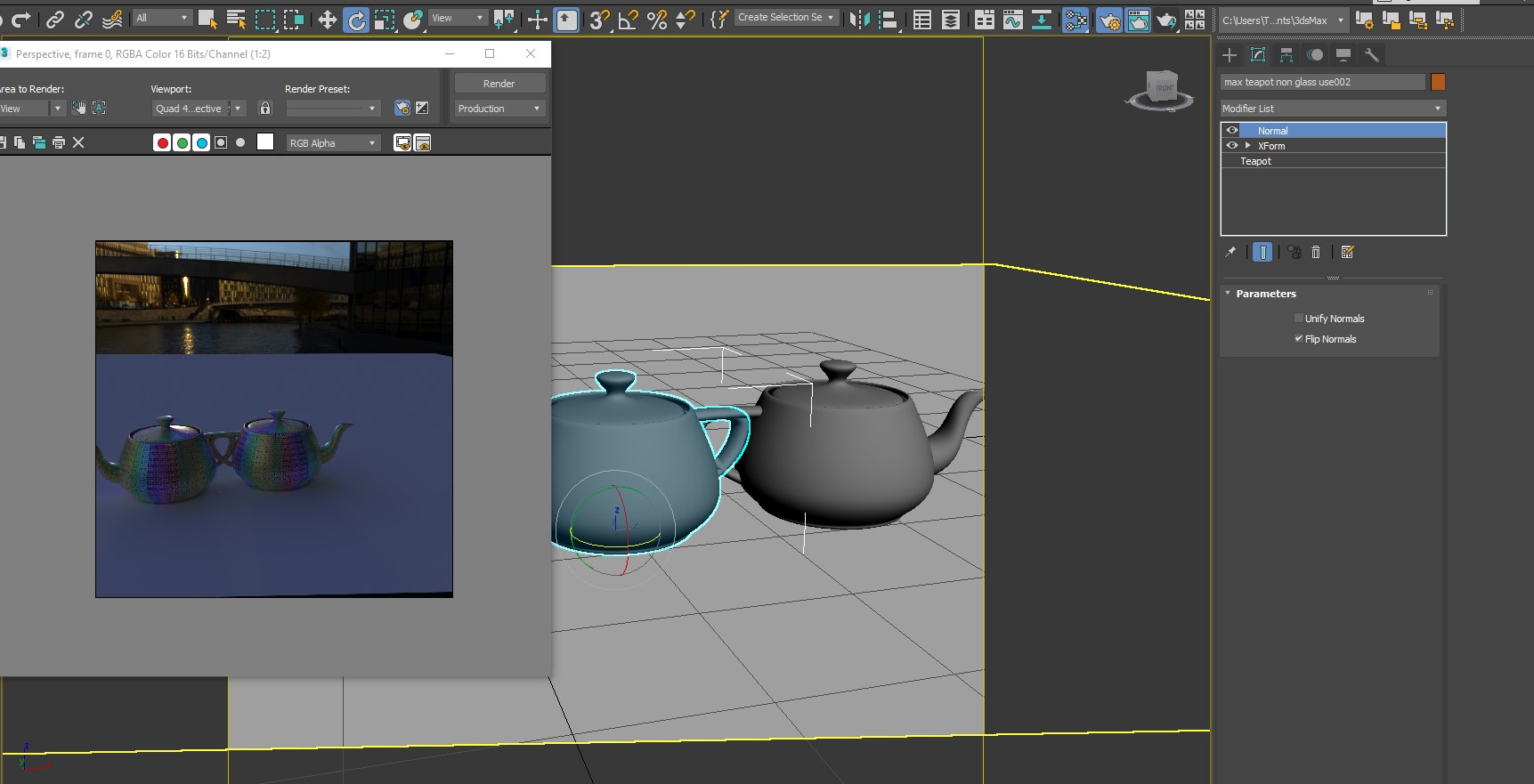The width and height of the screenshot is (1534, 784).
Task: Select Teapot base object in modifier stack
Action: 1255,161
